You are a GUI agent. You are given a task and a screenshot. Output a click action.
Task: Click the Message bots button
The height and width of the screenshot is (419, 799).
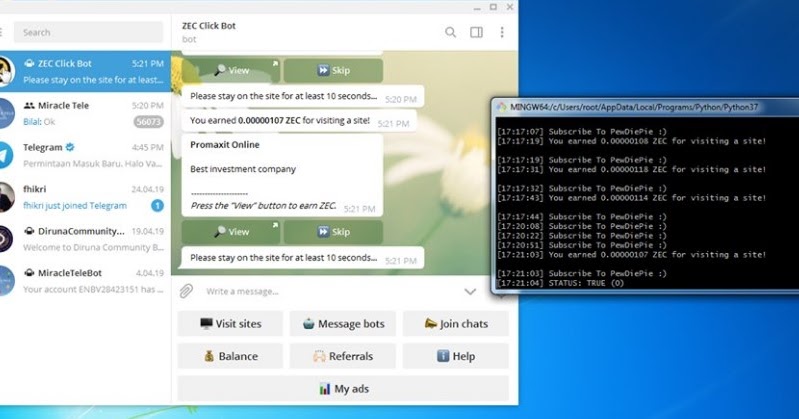343,324
